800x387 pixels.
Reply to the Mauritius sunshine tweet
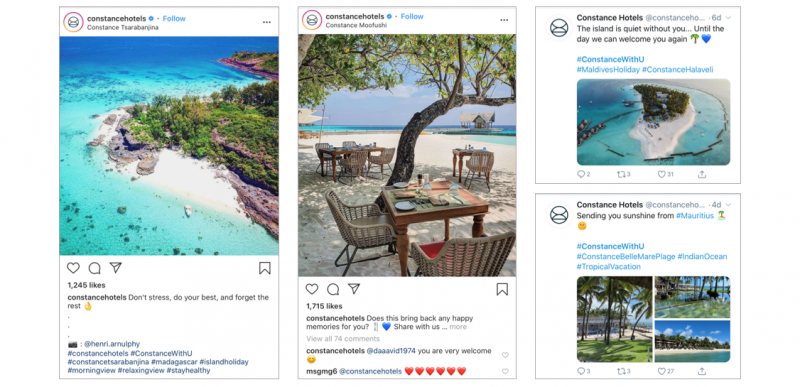[583, 372]
